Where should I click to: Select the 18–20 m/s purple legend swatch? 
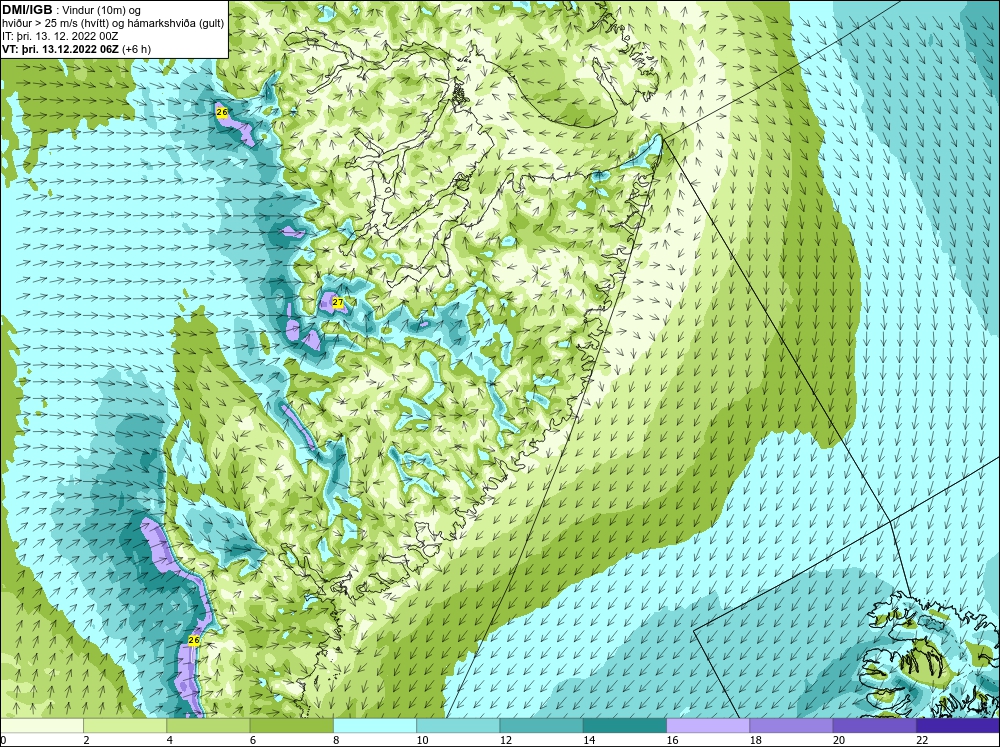coord(791,725)
